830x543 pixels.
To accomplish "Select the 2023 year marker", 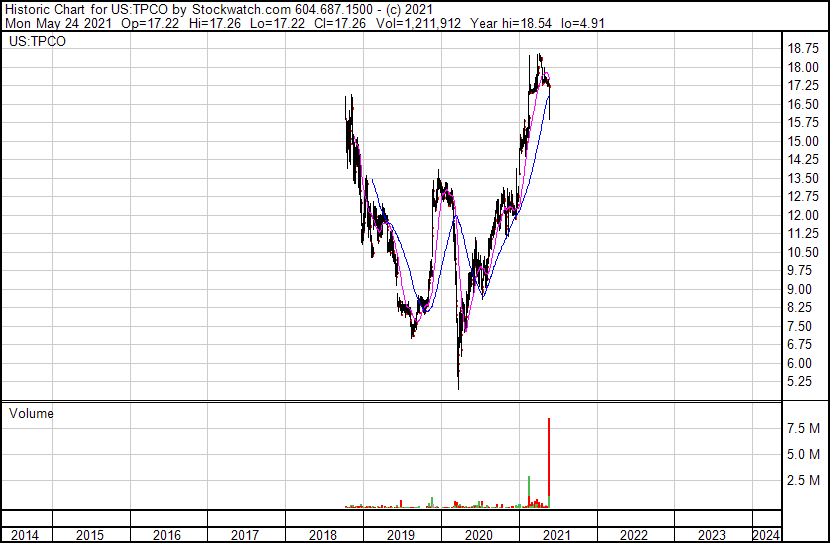I will point(712,535).
